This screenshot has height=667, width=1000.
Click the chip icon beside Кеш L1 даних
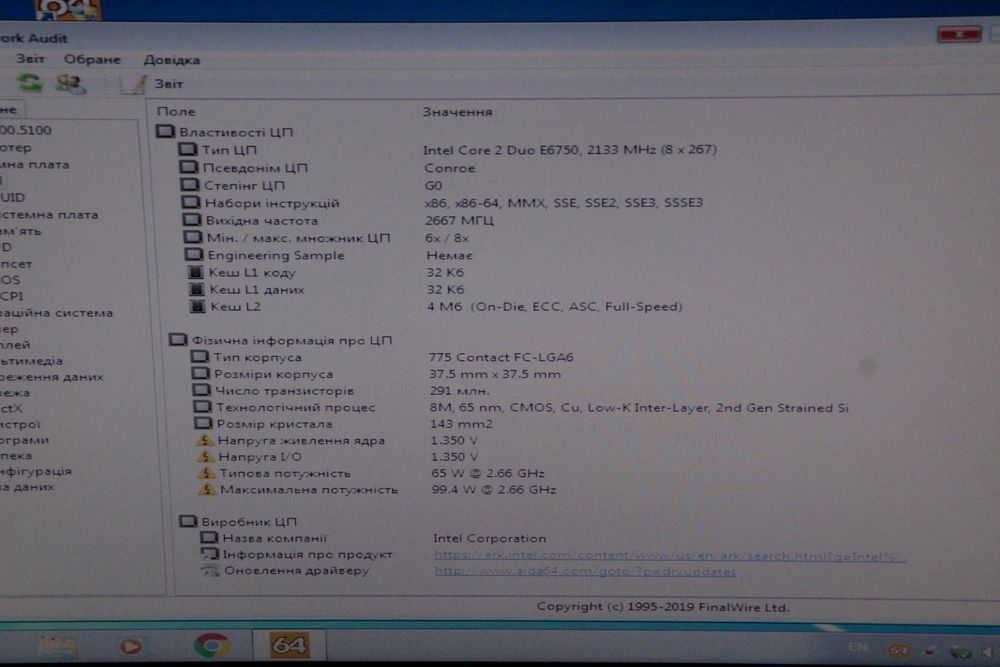click(197, 290)
